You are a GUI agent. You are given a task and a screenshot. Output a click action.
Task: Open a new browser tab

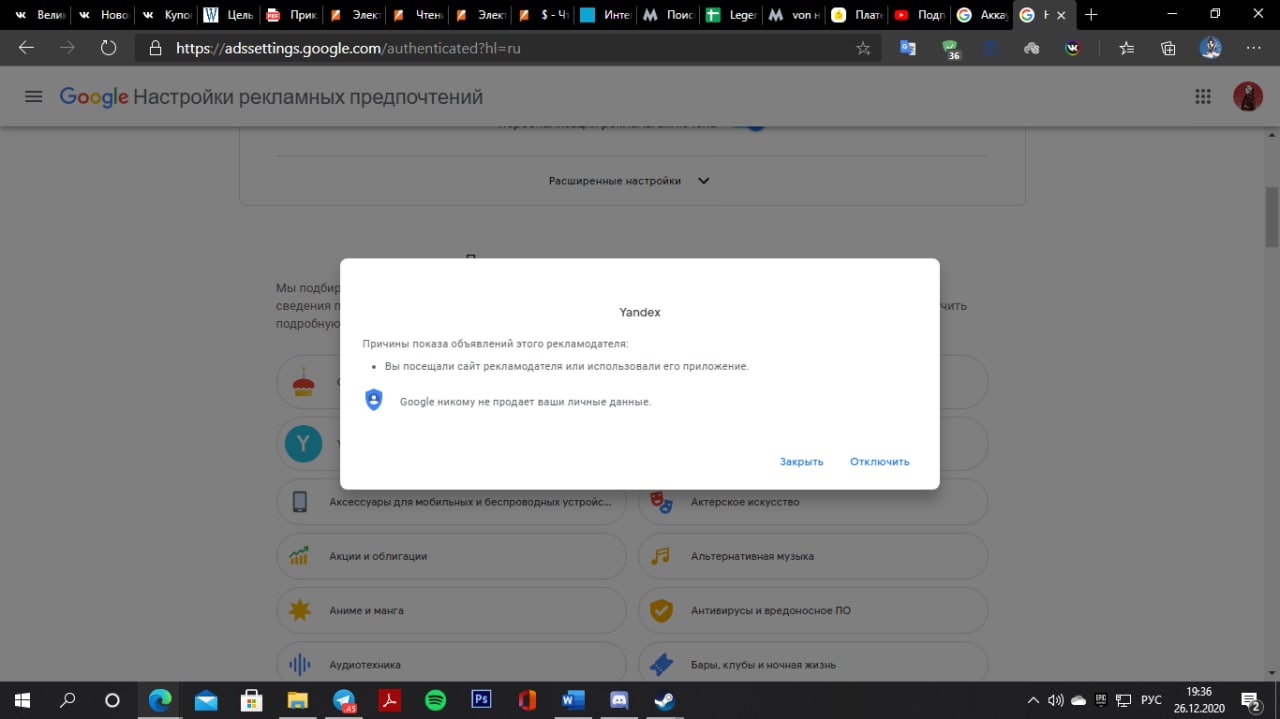[x=1091, y=15]
